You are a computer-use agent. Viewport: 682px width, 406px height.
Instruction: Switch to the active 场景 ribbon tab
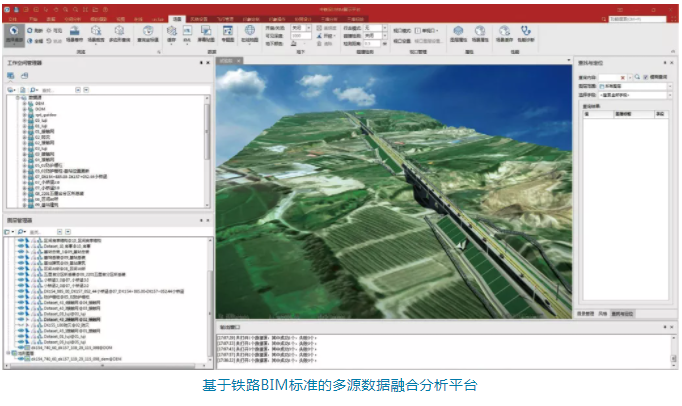[177, 19]
